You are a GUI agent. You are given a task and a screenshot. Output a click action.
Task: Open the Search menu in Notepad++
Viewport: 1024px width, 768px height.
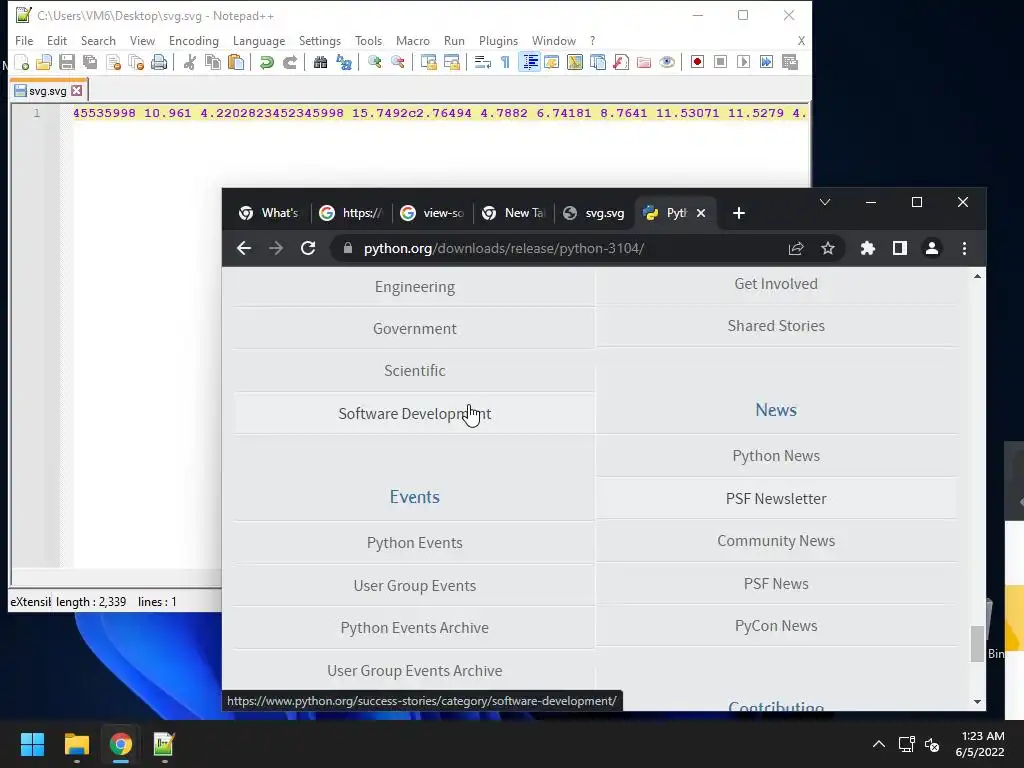pos(98,40)
